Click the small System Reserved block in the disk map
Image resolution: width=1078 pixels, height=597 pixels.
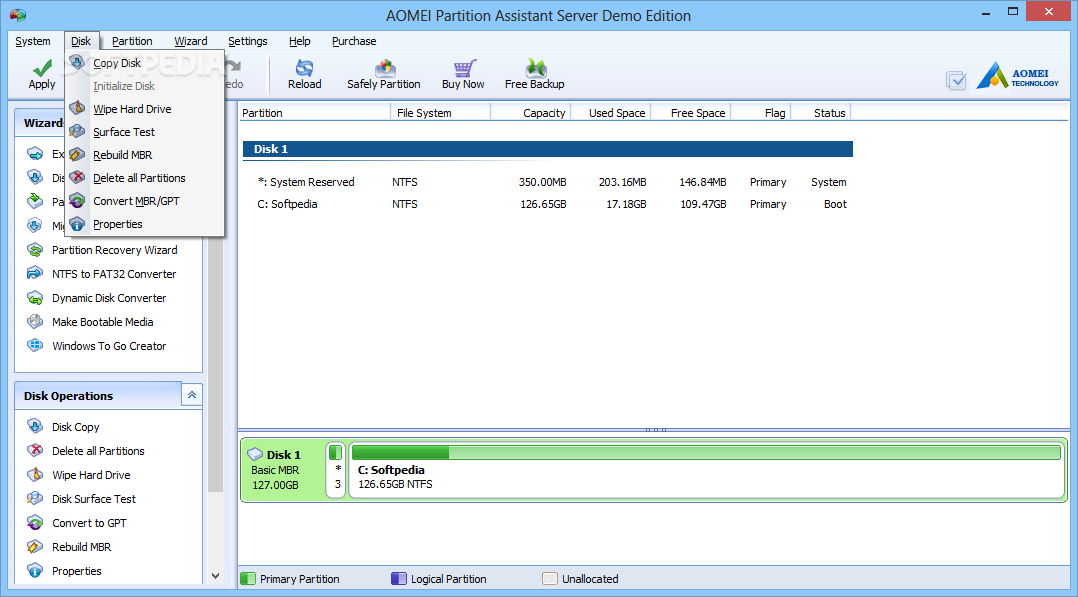(336, 470)
